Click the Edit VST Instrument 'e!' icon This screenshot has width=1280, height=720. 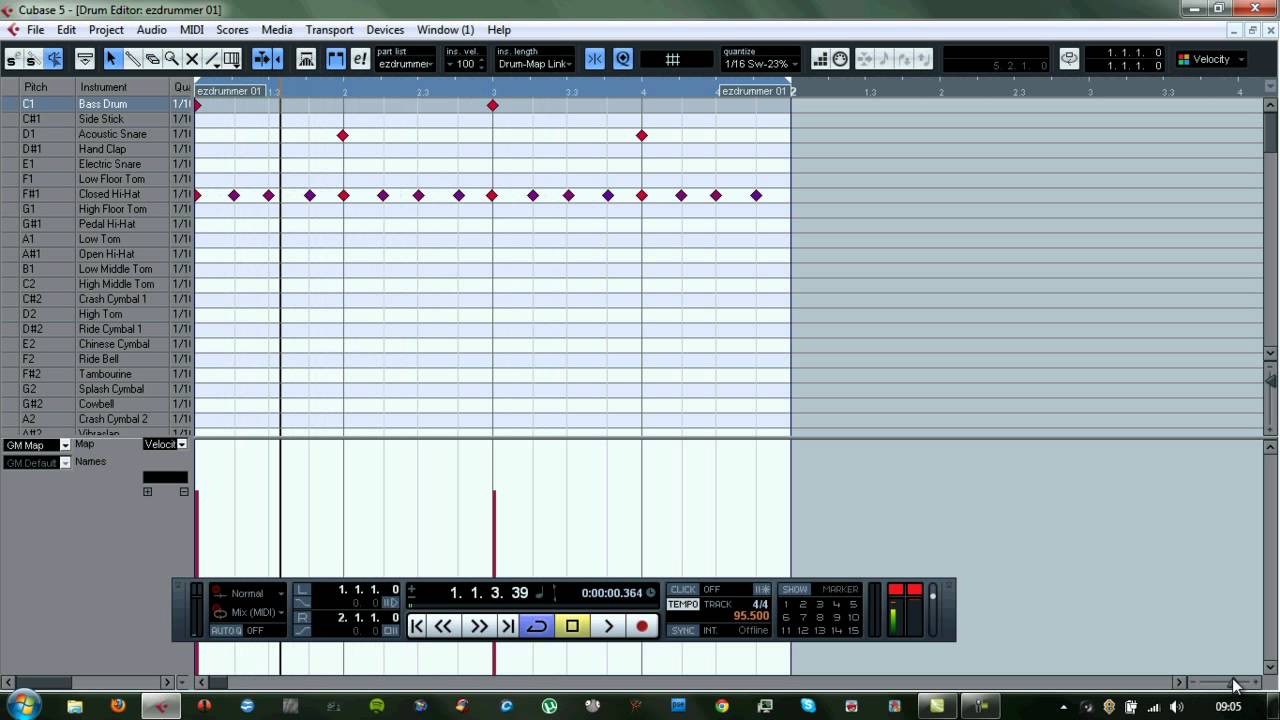click(360, 59)
